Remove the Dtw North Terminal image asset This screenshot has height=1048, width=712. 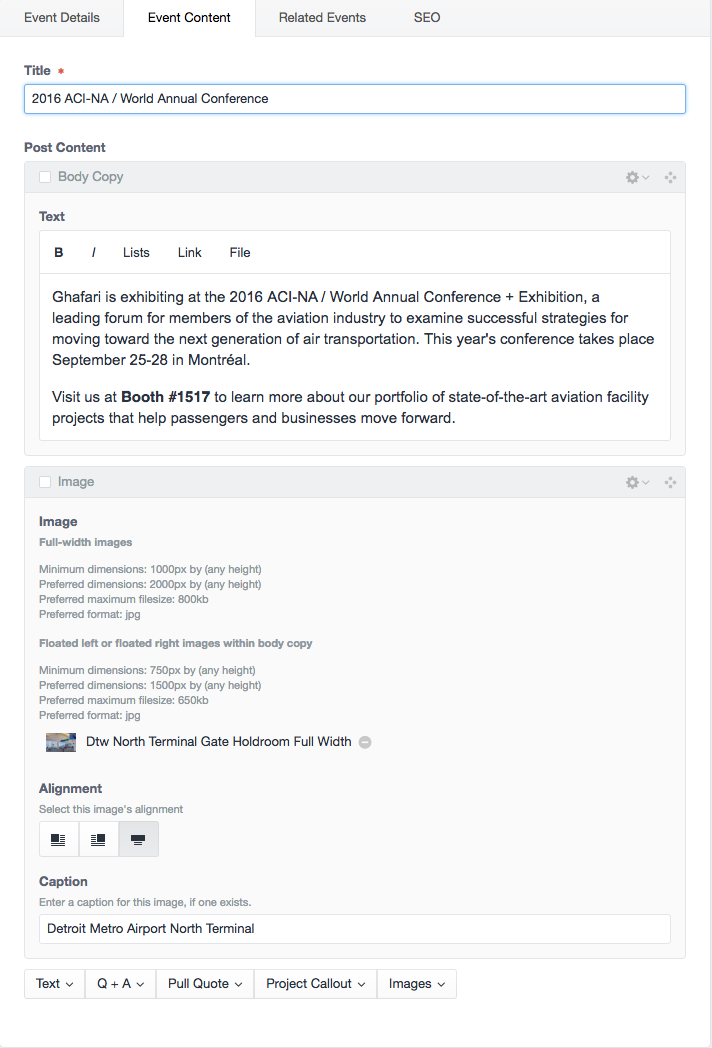365,742
